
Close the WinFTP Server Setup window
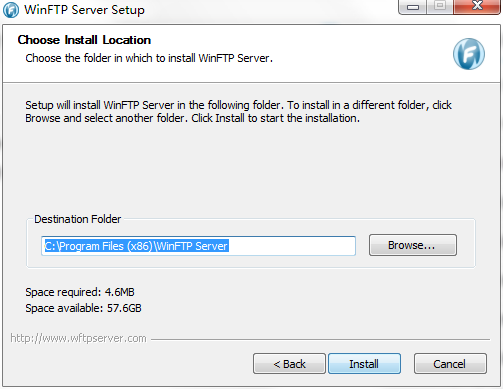click(477, 7)
